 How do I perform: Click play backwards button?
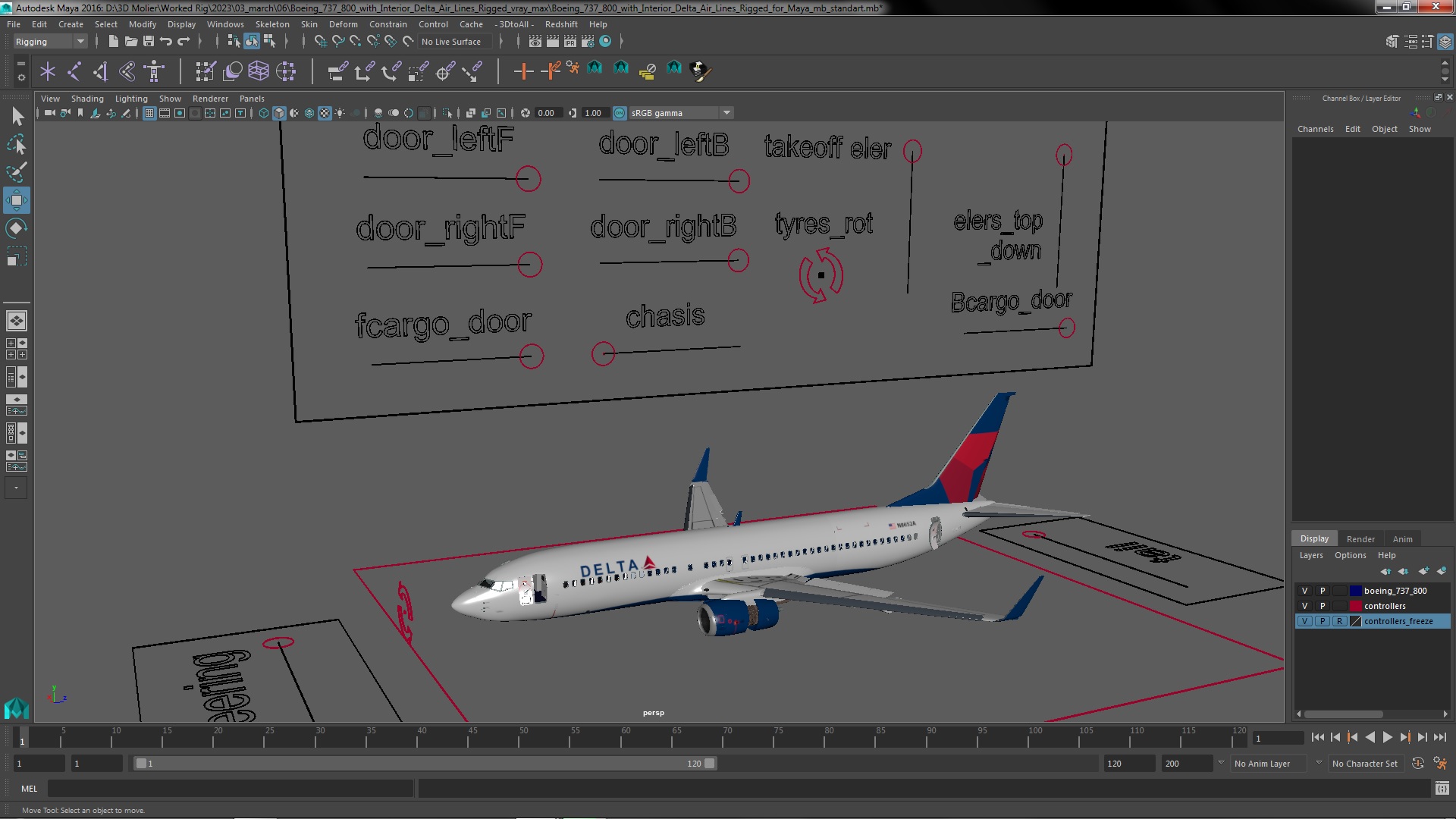click(1370, 737)
